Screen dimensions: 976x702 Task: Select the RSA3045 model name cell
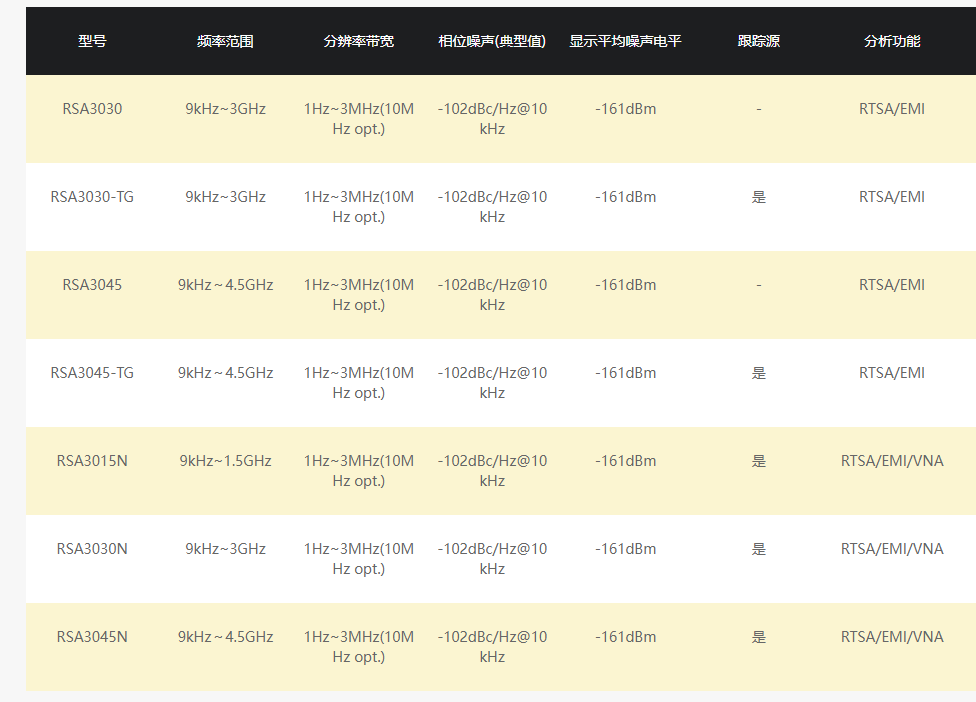click(92, 285)
